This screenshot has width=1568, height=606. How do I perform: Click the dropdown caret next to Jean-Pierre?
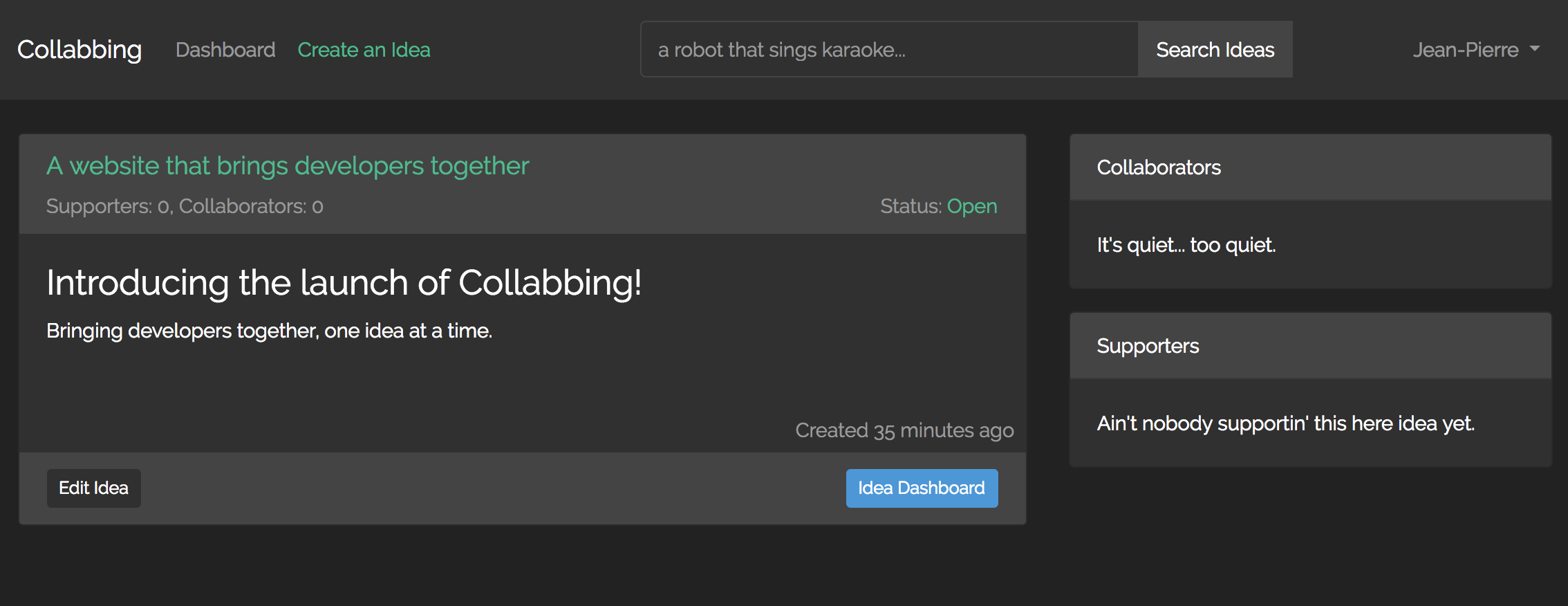pyautogui.click(x=1535, y=49)
